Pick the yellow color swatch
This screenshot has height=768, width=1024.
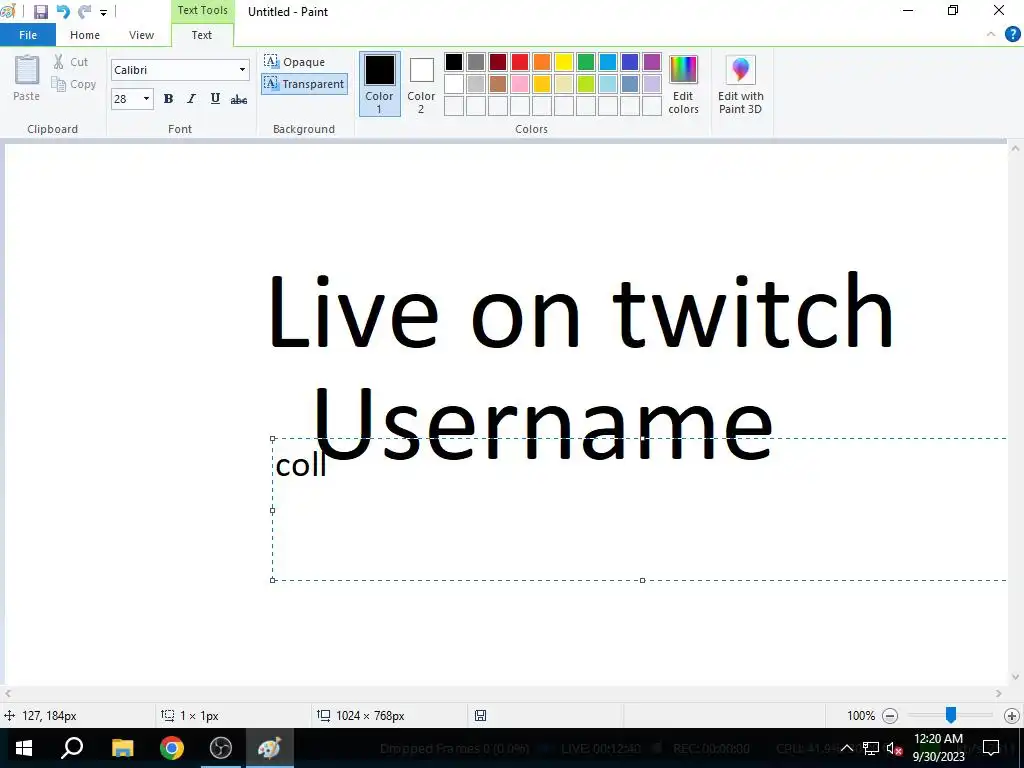click(564, 62)
